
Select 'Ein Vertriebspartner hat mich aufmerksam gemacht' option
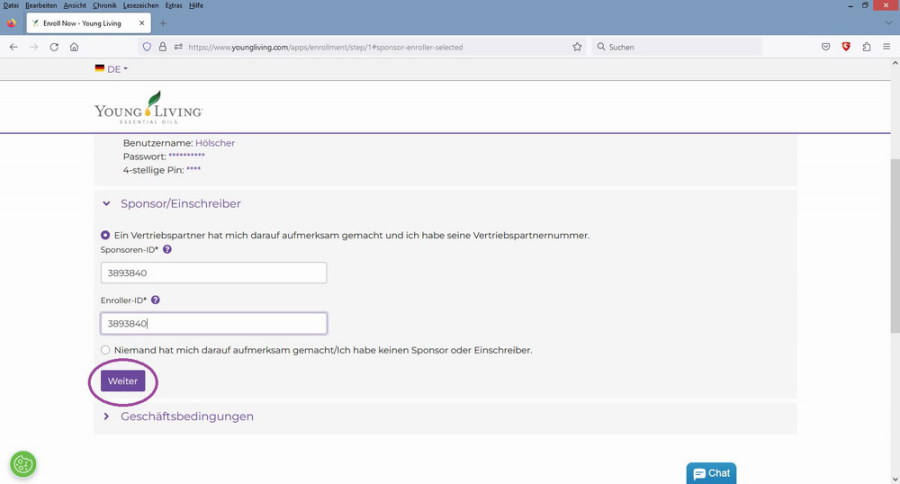pos(106,235)
